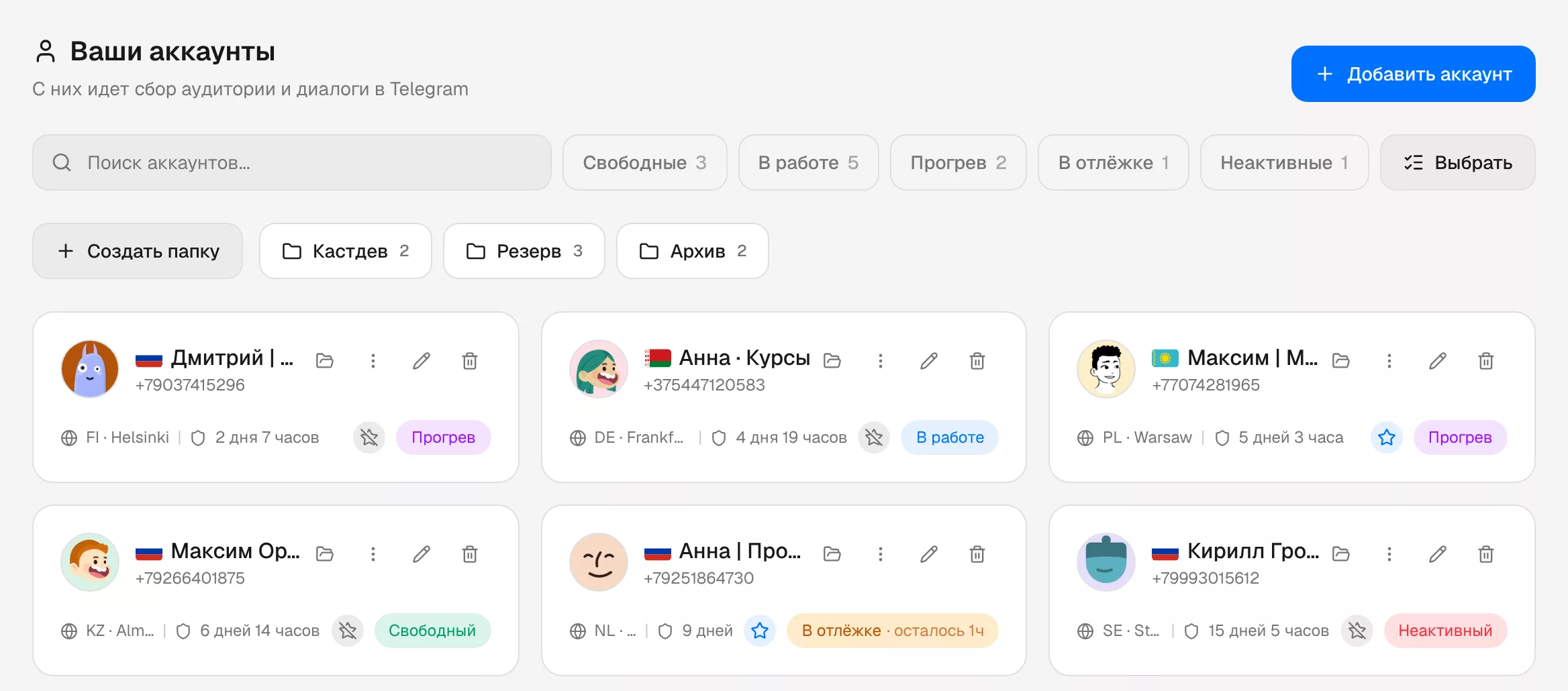Delete the Дмитрий account
The height and width of the screenshot is (691, 1568).
[470, 361]
